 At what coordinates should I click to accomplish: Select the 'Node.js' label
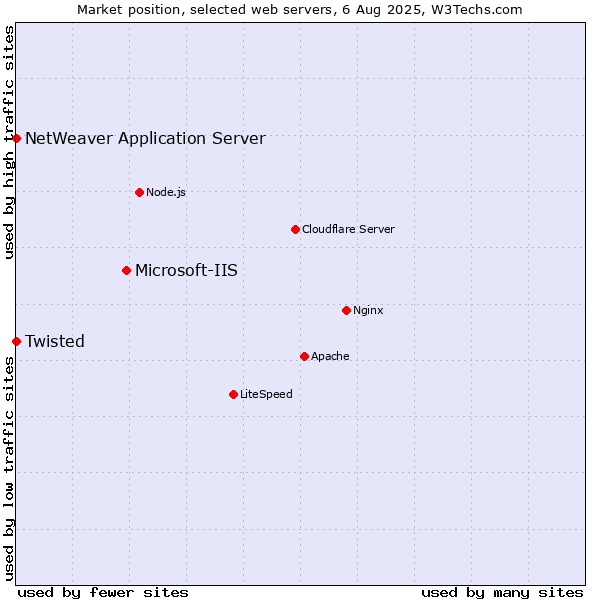(166, 192)
